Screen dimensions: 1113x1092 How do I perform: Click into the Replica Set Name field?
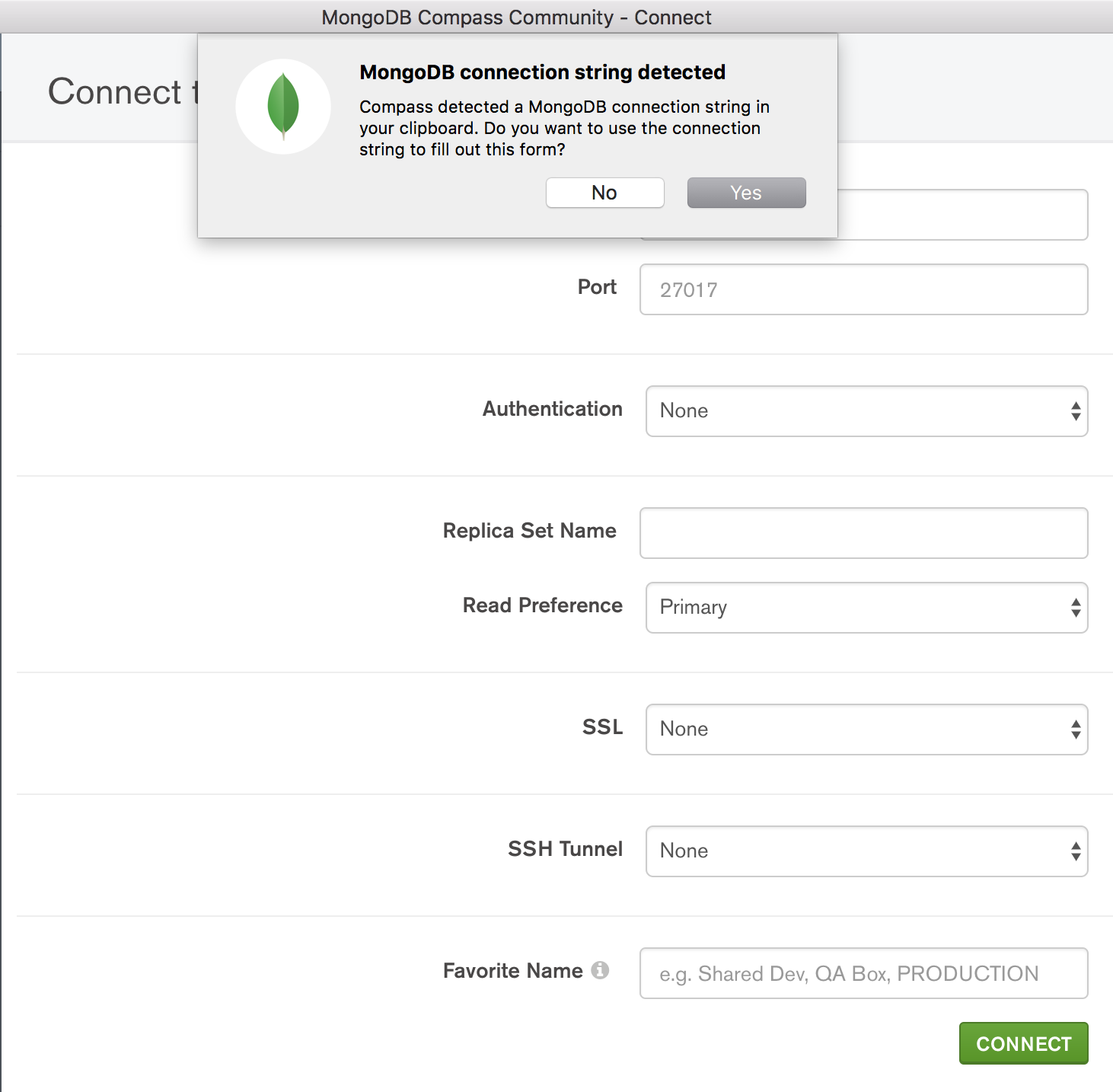pyautogui.click(x=863, y=533)
